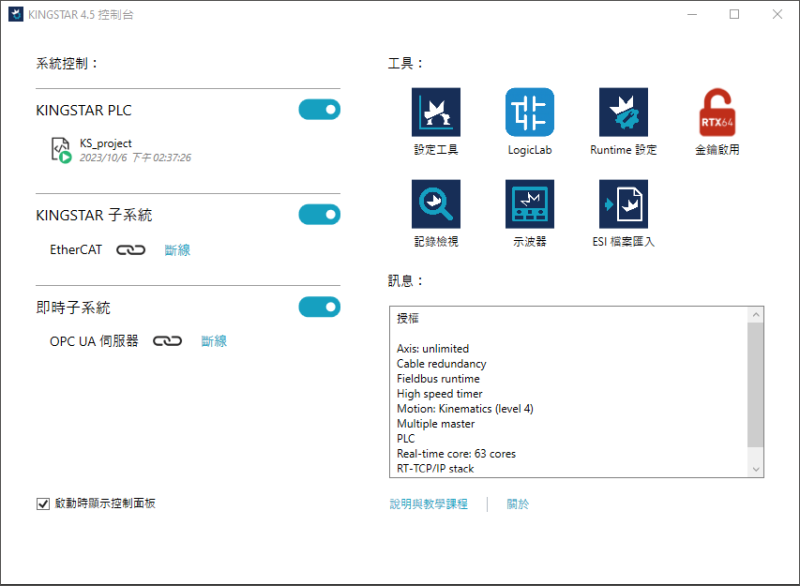Click the KINGSTAR app icon in title bar
Image resolution: width=800 pixels, height=586 pixels.
click(x=16, y=14)
